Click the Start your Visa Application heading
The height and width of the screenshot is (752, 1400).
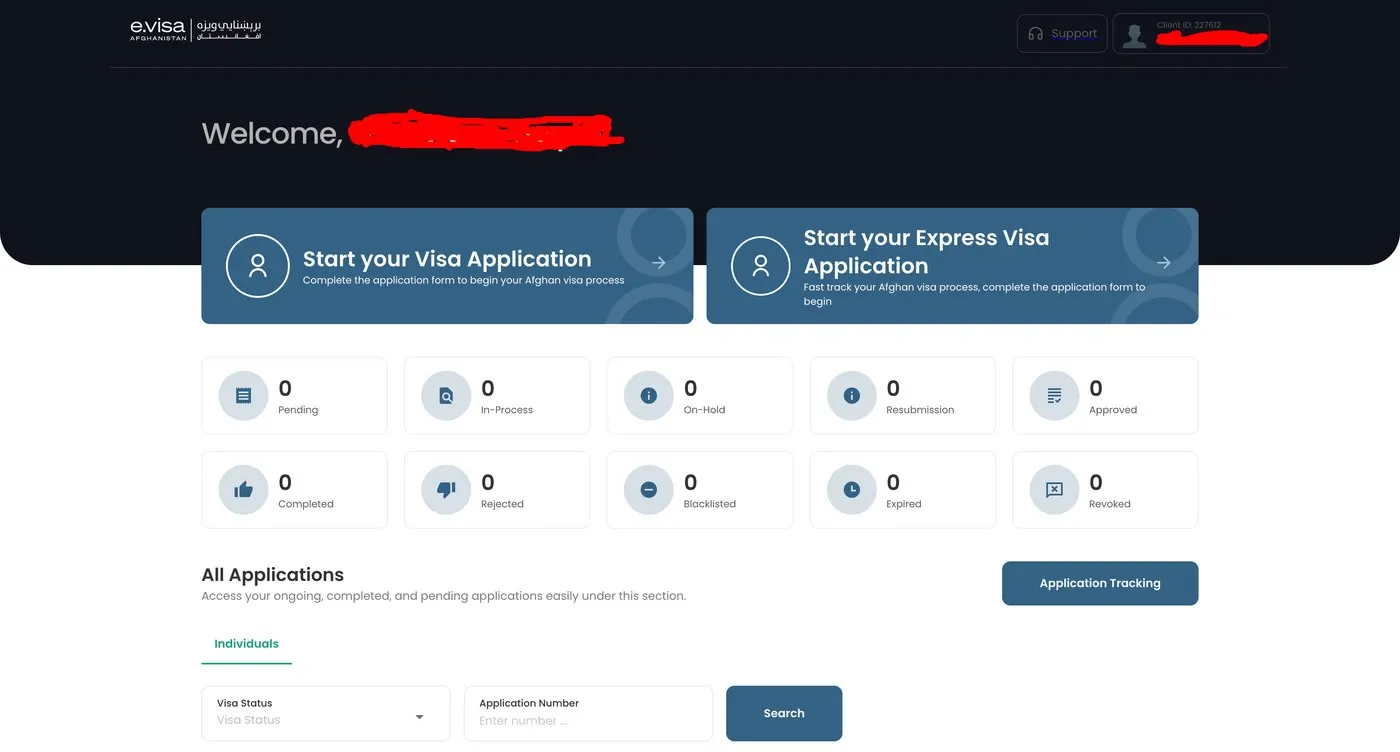[447, 259]
